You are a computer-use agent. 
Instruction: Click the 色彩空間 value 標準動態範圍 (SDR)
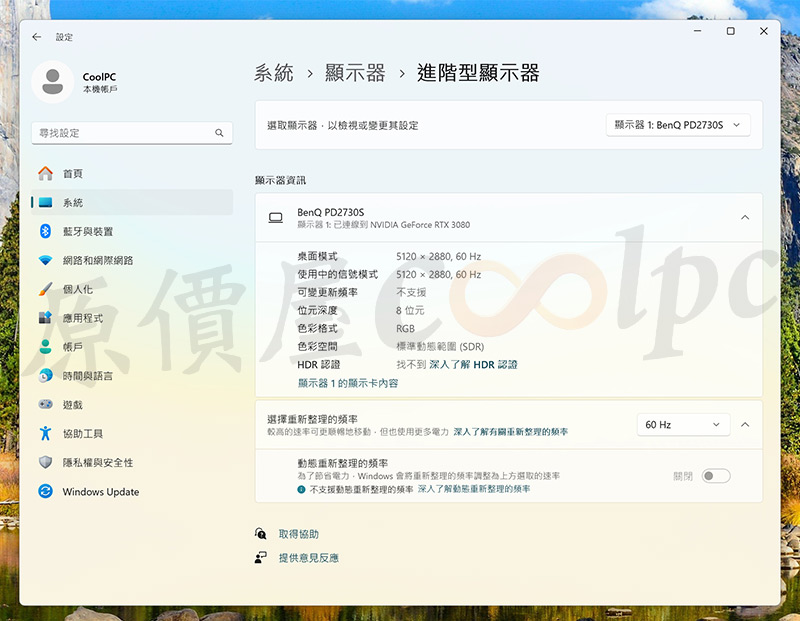tap(440, 346)
